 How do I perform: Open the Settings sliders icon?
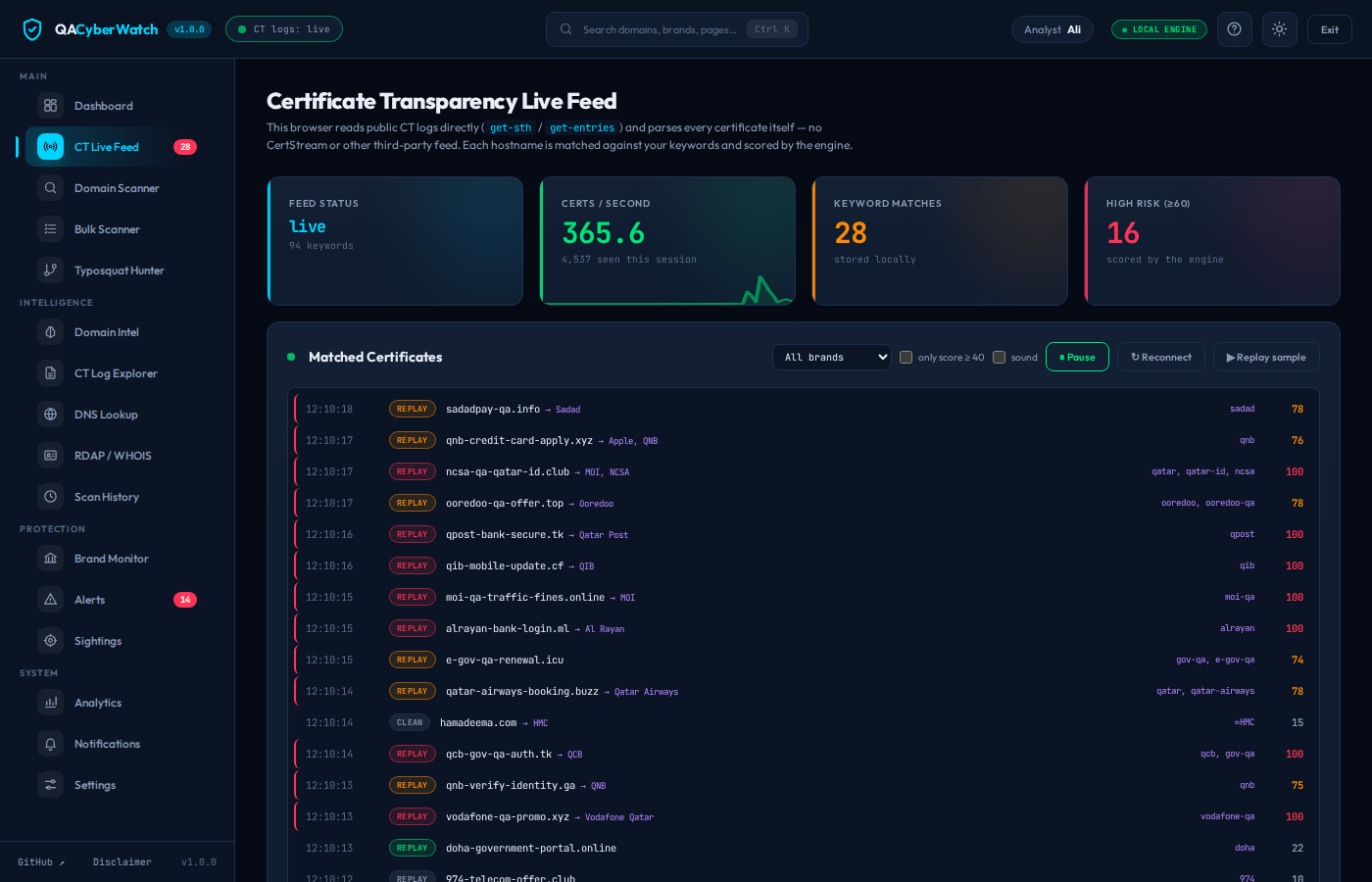(x=51, y=785)
